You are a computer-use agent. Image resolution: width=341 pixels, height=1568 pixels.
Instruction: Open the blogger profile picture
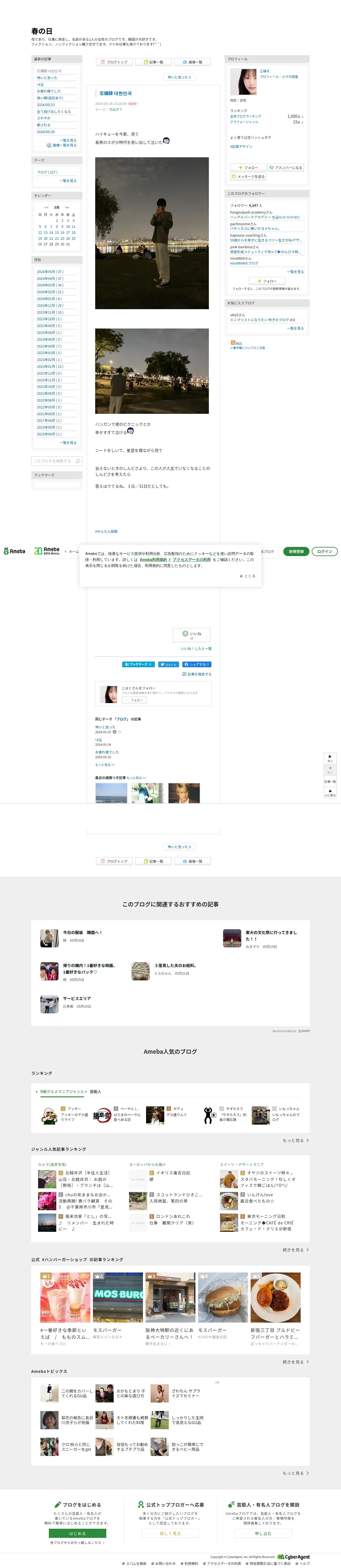click(243, 82)
